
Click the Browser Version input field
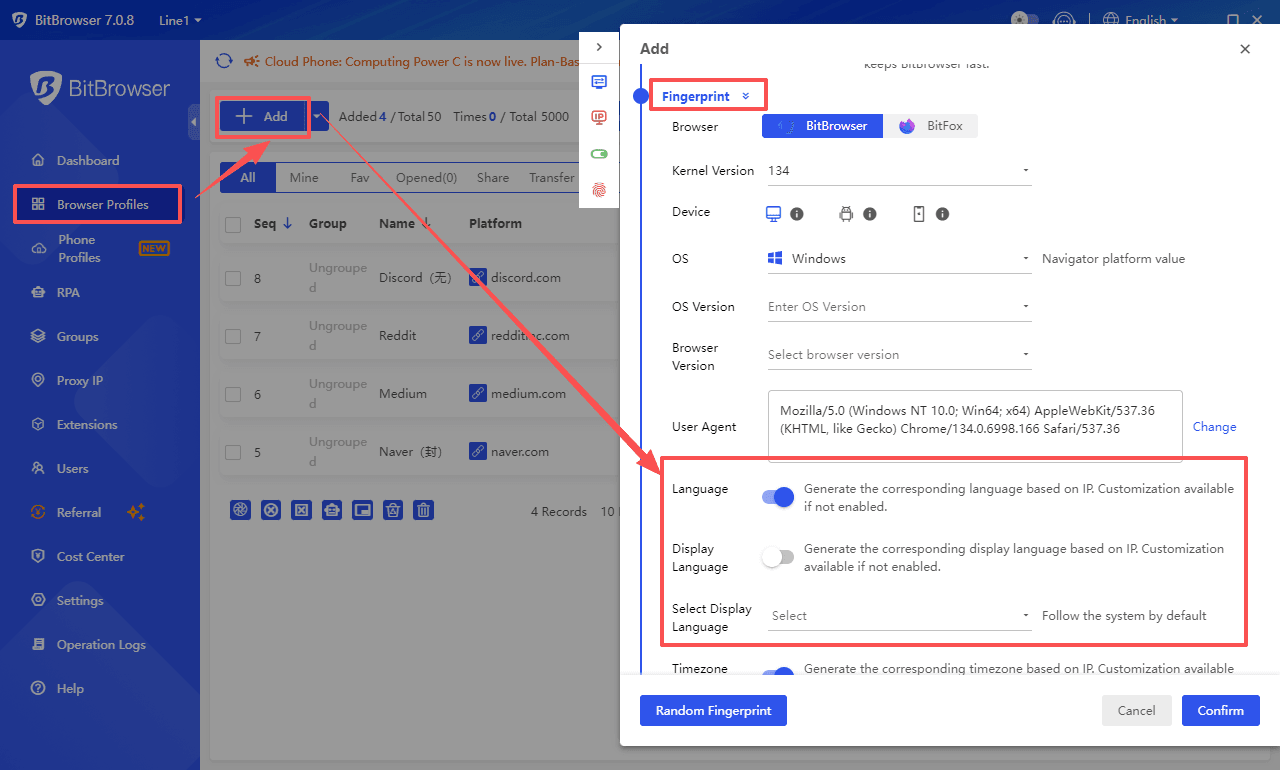(898, 353)
